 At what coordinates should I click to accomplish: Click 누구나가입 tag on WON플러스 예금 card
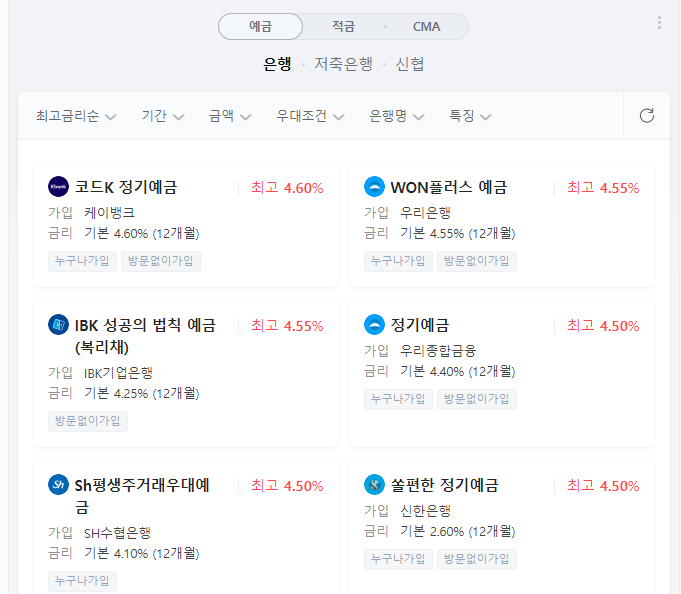coord(398,261)
